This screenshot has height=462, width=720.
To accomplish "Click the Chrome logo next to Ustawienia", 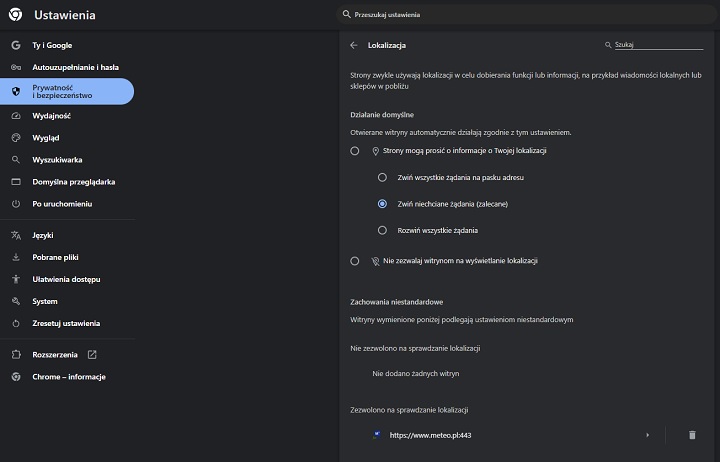I will point(17,15).
